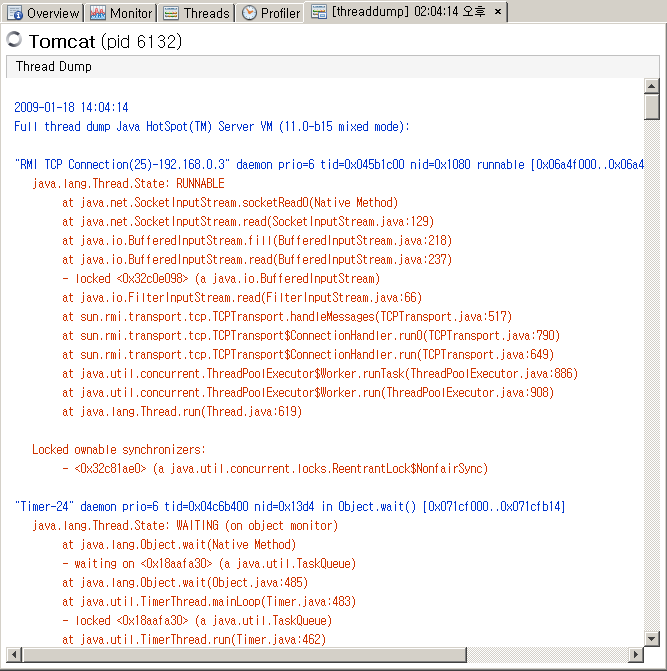
Task: Select the Threads tab
Action: [x=197, y=13]
